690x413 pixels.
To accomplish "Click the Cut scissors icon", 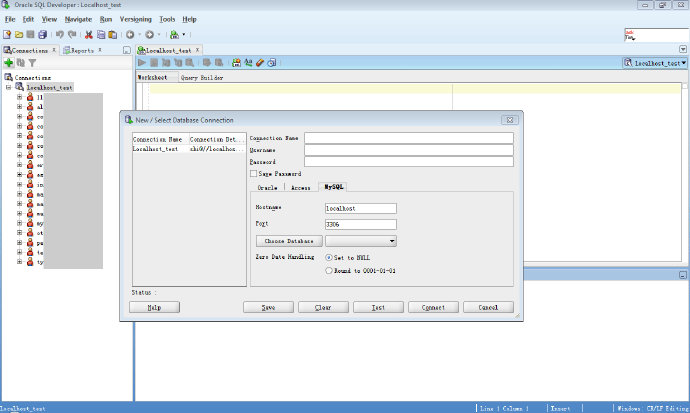I will pyautogui.click(x=89, y=34).
